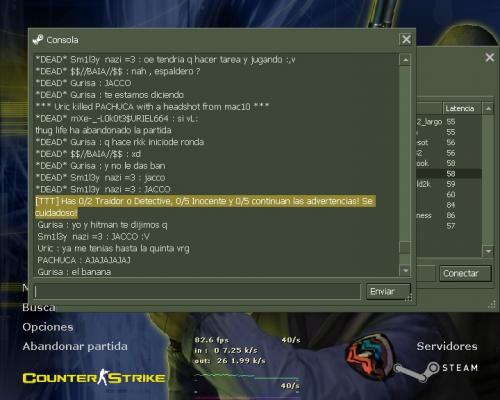500x400 pixels.
Task: Open the Servidores menu item
Action: point(447,346)
